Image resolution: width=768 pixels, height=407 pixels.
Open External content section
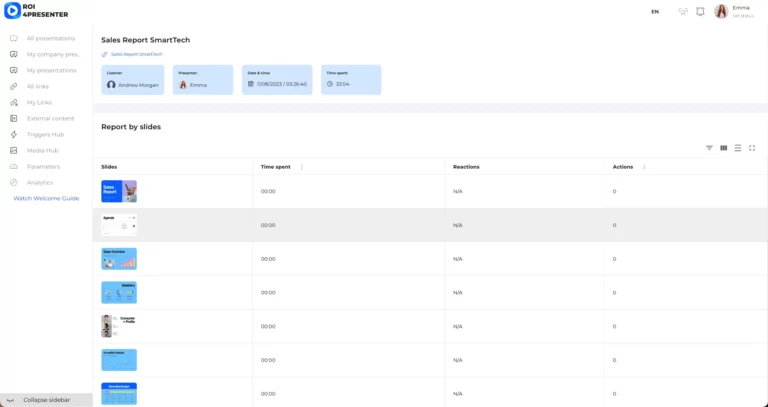50,119
